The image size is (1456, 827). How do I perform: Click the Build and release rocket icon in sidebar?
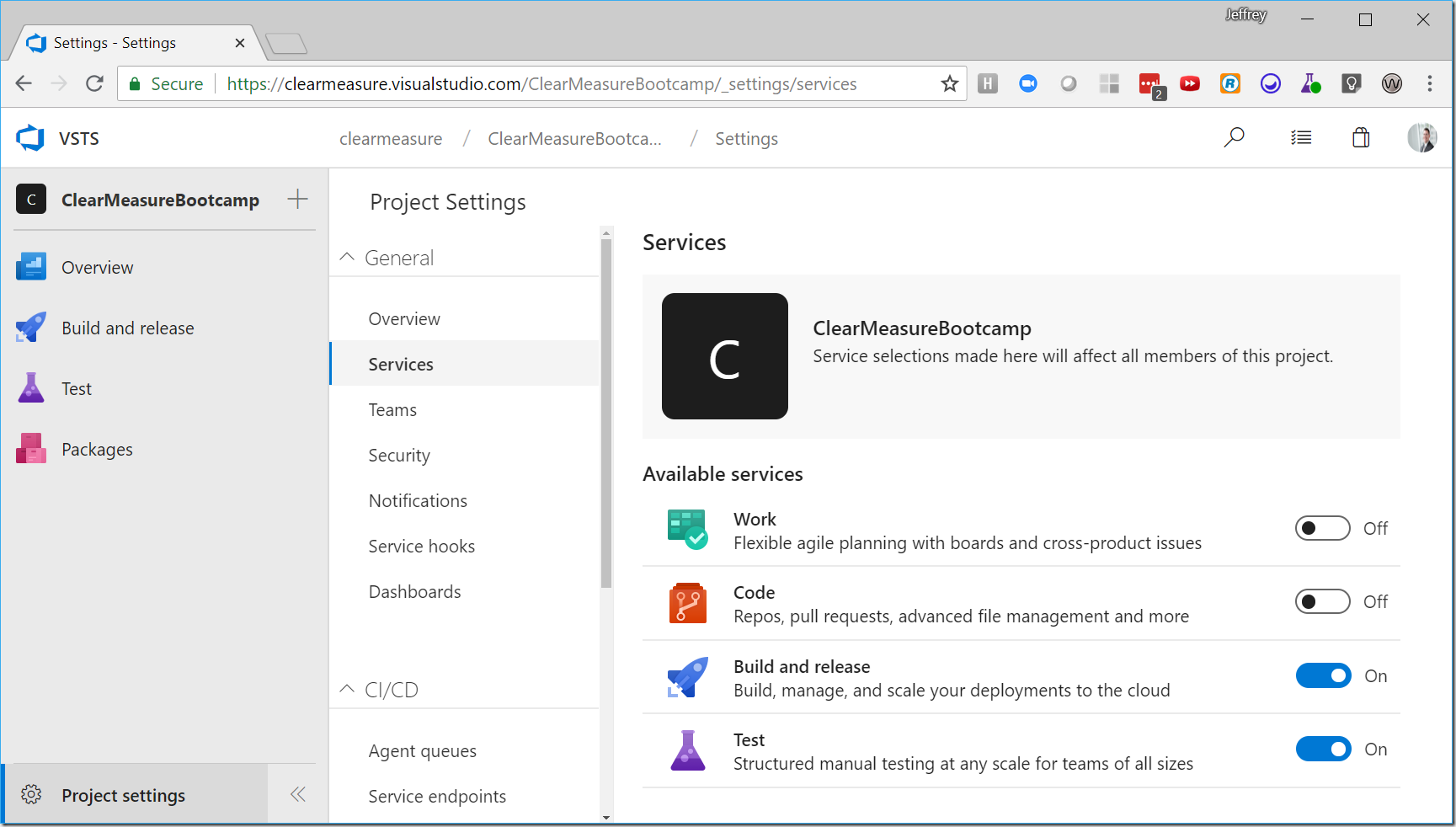point(31,328)
